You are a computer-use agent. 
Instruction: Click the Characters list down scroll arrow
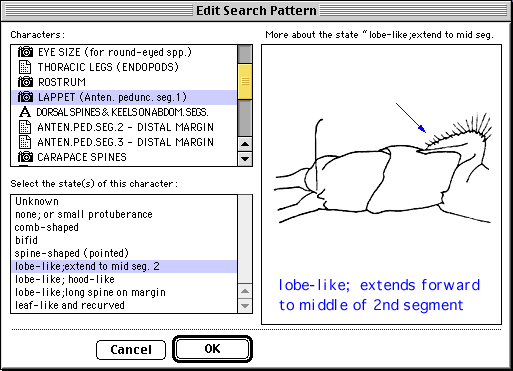tap(245, 159)
